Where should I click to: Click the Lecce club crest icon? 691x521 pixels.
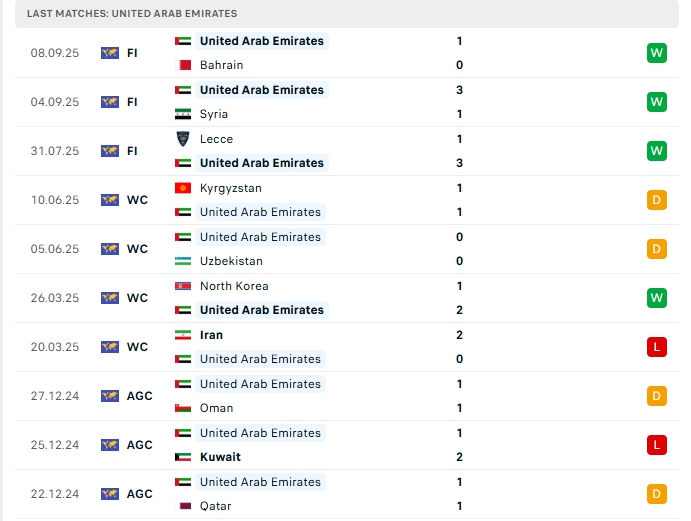point(183,139)
